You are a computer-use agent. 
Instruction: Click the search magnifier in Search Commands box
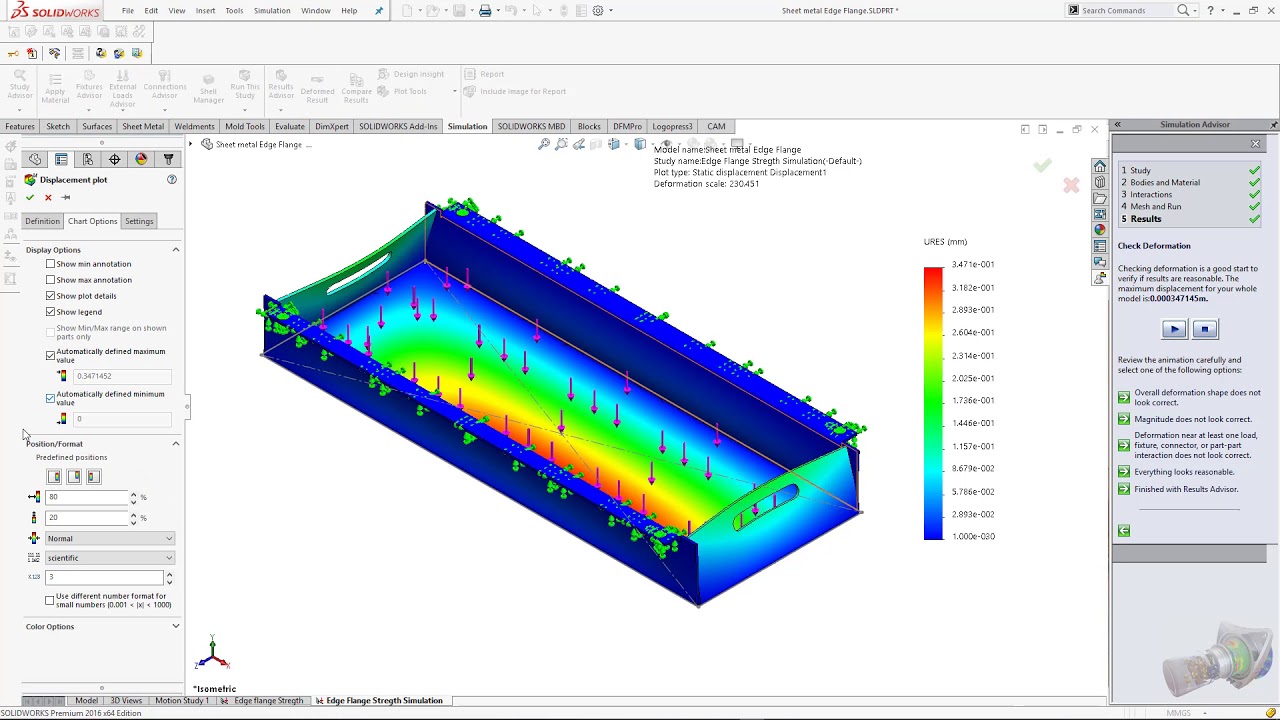[x=1183, y=11]
